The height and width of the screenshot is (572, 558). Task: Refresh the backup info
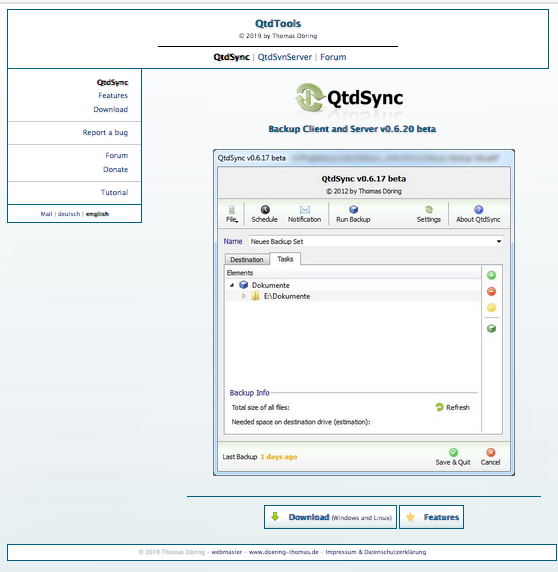452,407
